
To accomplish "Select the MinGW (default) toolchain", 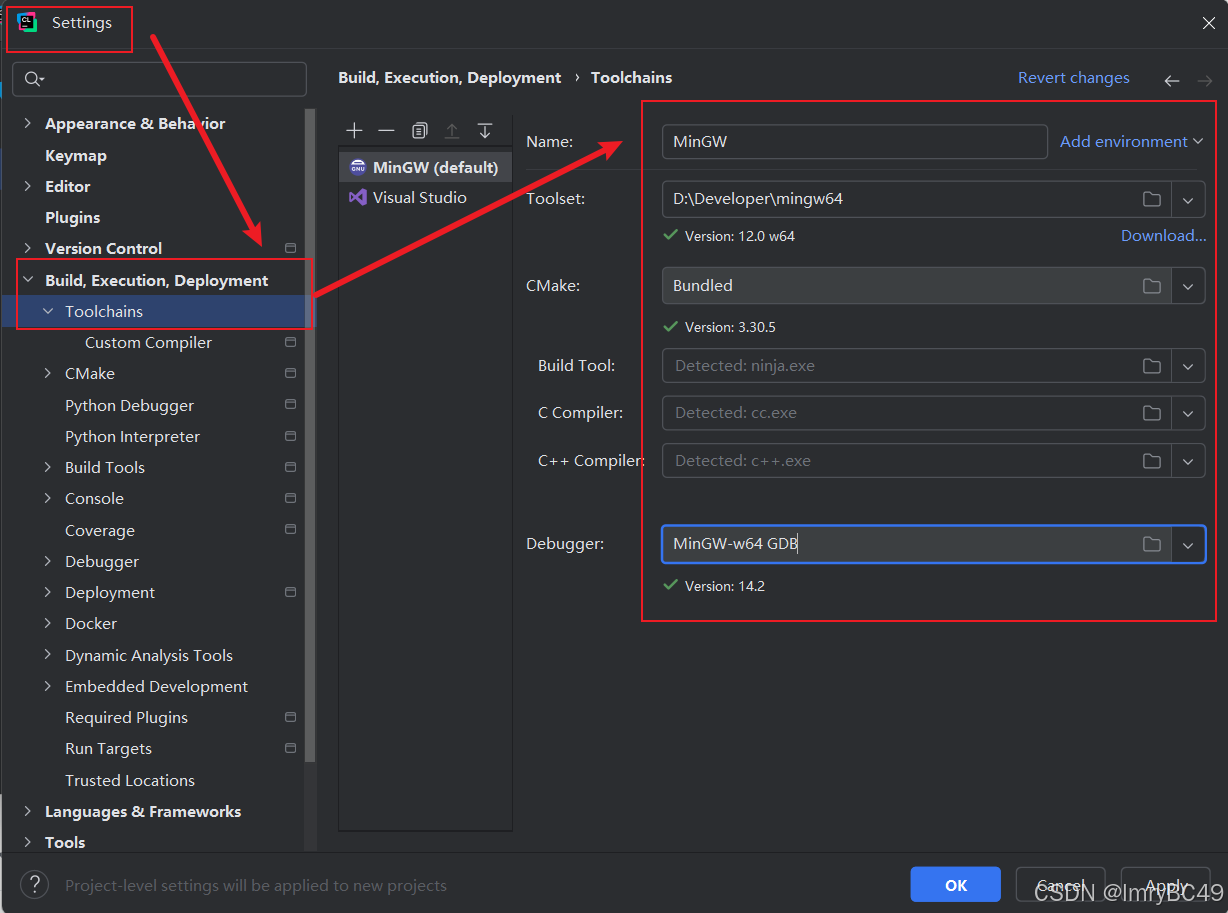I will [425, 167].
